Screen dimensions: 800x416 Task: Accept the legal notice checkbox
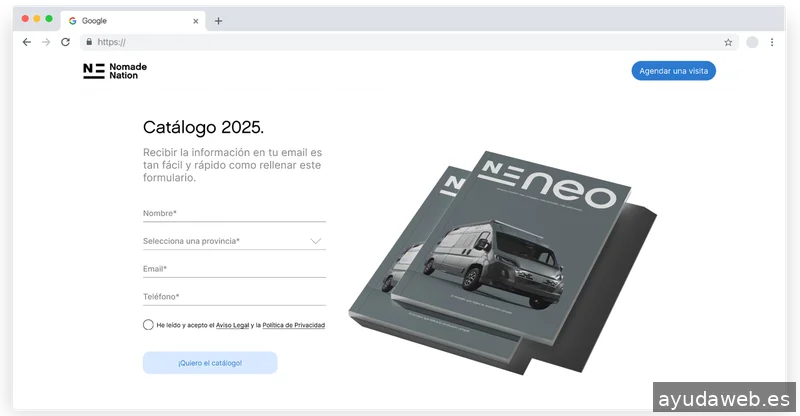click(148, 325)
